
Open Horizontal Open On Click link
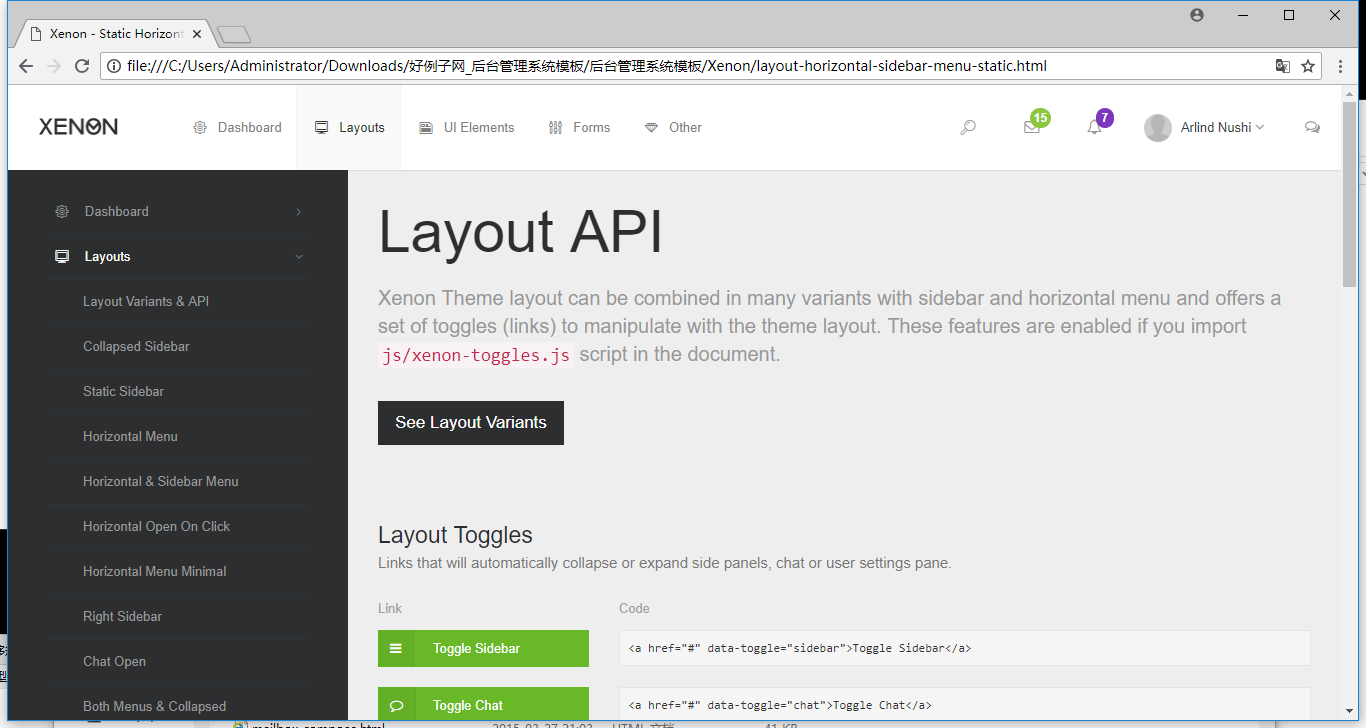[156, 527]
